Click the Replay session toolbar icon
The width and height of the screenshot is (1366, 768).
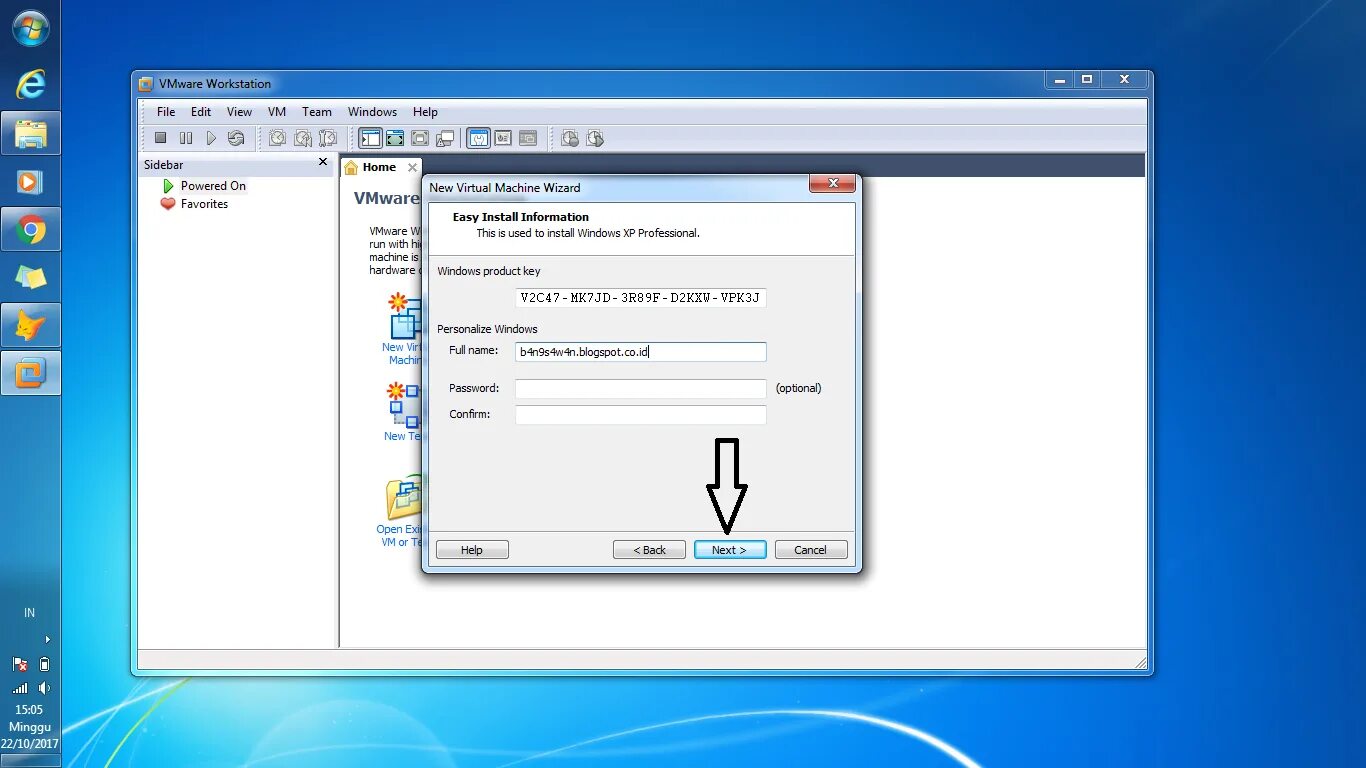coord(595,138)
